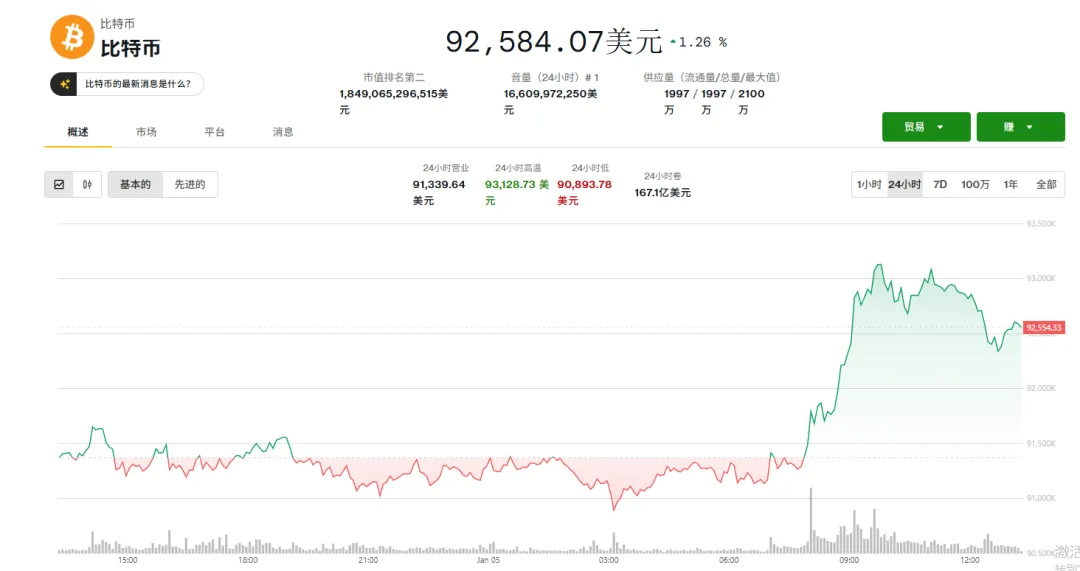Set chart range to 全部
The image size is (1080, 571).
pyautogui.click(x=1046, y=185)
